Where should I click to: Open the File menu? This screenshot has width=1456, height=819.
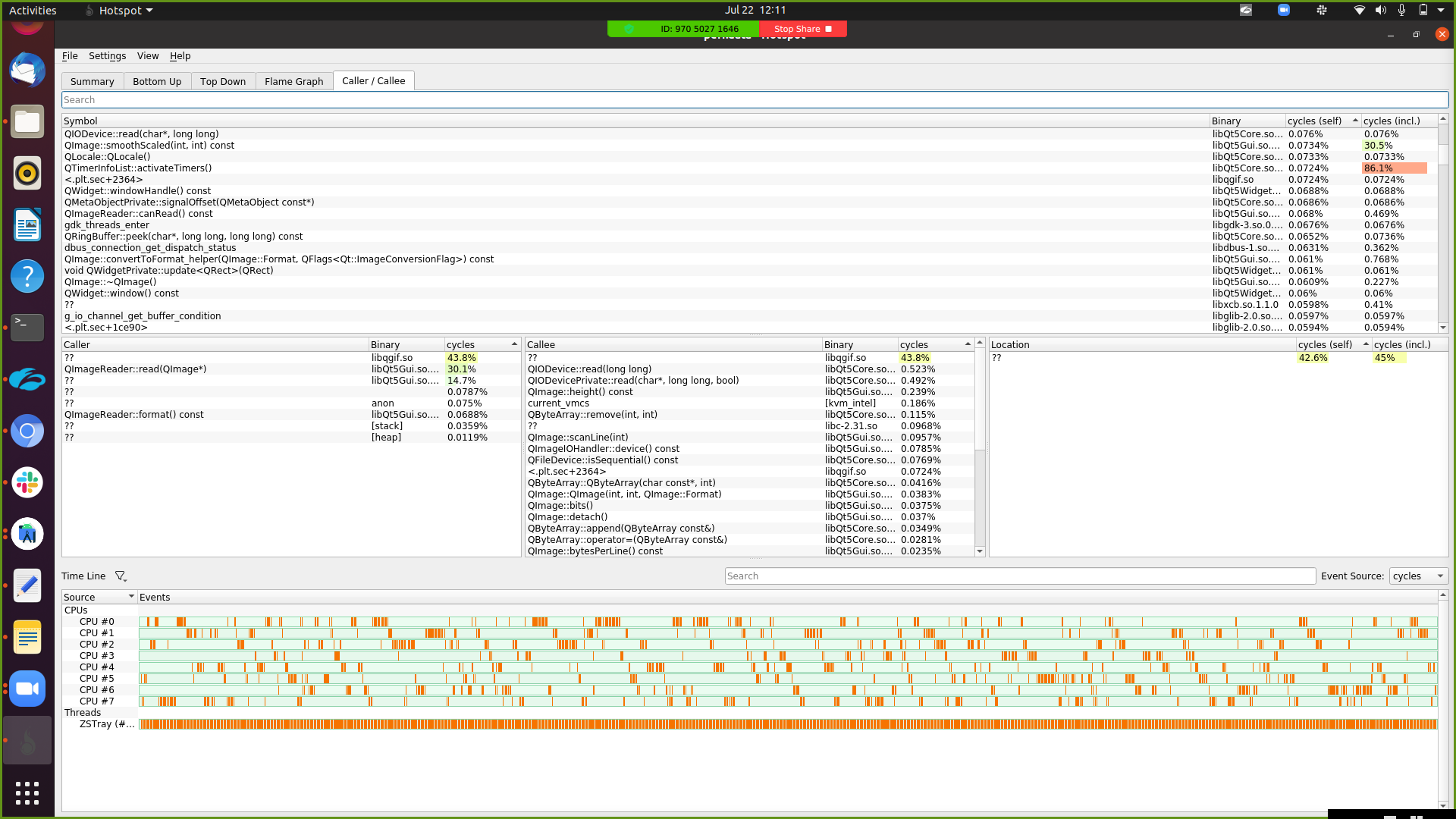pos(70,56)
